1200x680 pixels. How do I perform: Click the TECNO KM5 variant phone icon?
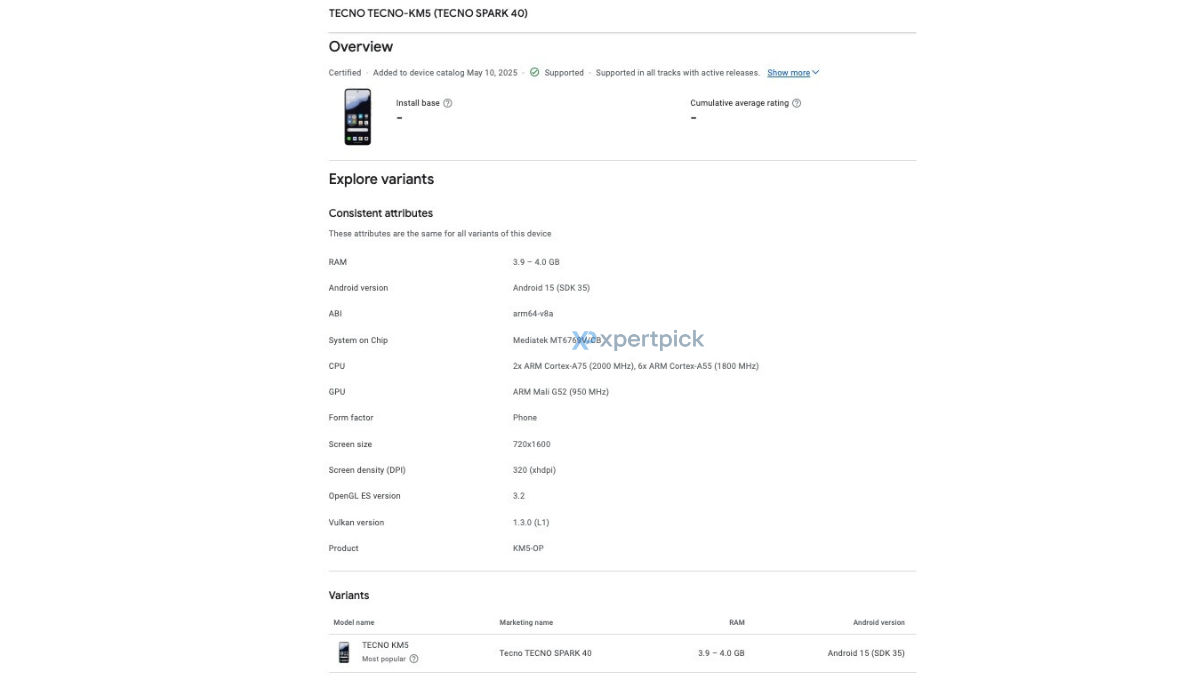coord(344,653)
